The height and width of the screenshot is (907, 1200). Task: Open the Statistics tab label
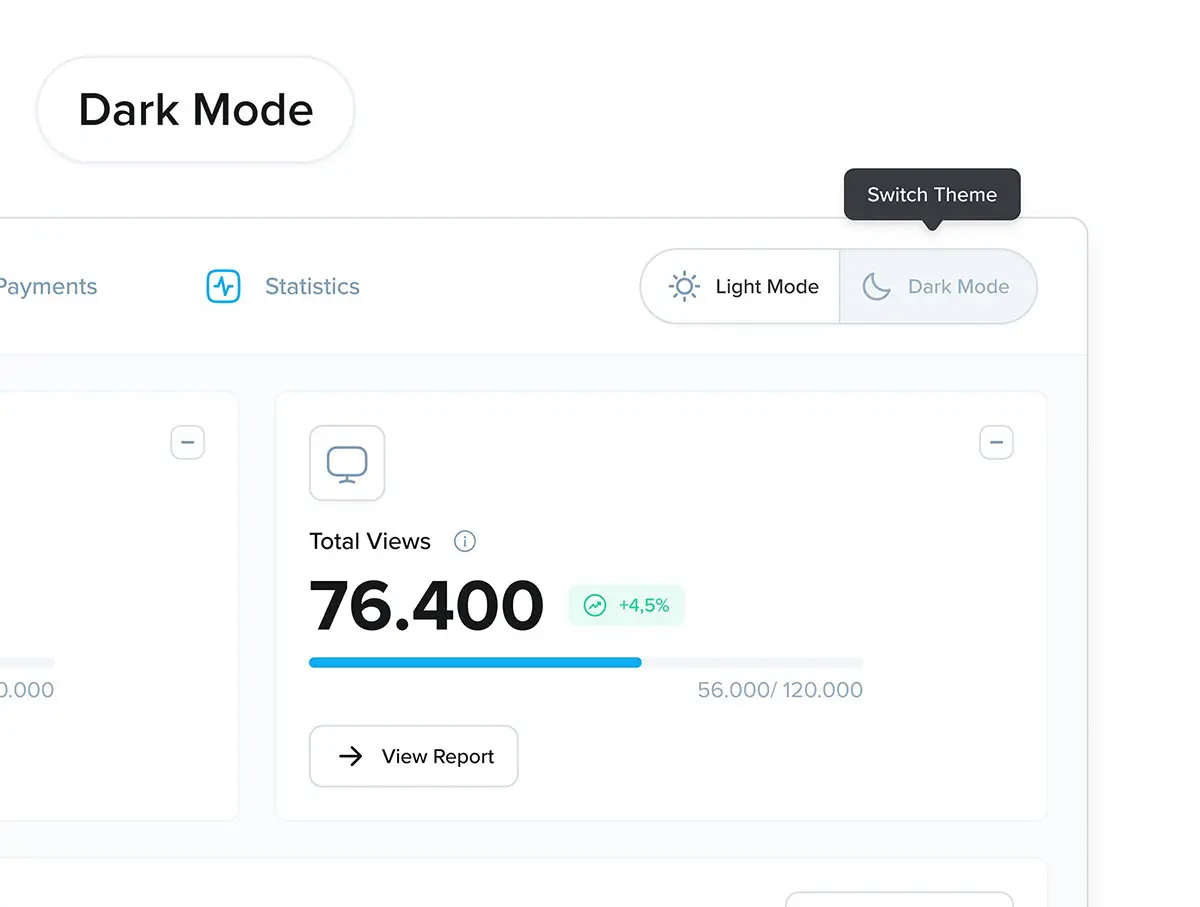click(312, 287)
